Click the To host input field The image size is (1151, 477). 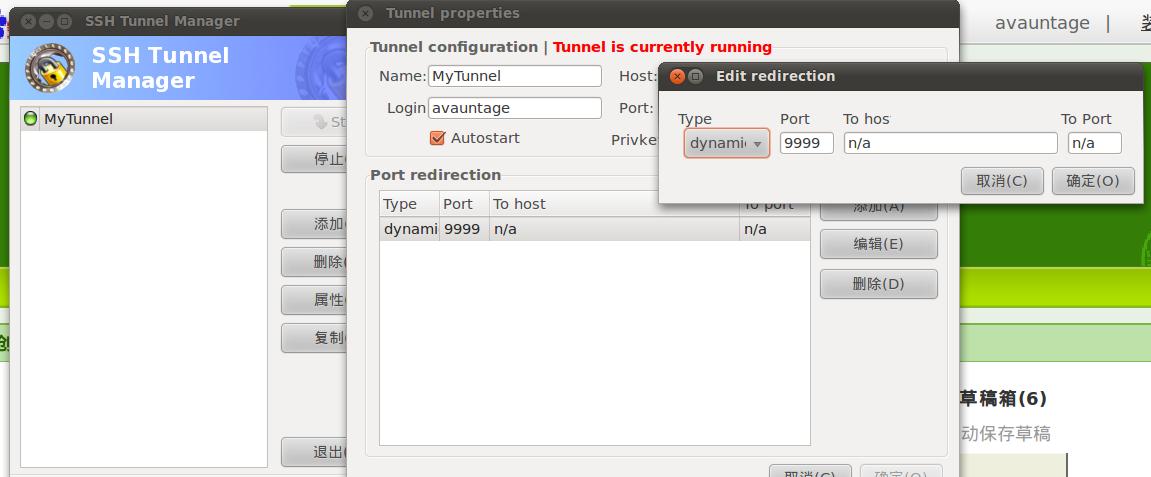point(950,143)
